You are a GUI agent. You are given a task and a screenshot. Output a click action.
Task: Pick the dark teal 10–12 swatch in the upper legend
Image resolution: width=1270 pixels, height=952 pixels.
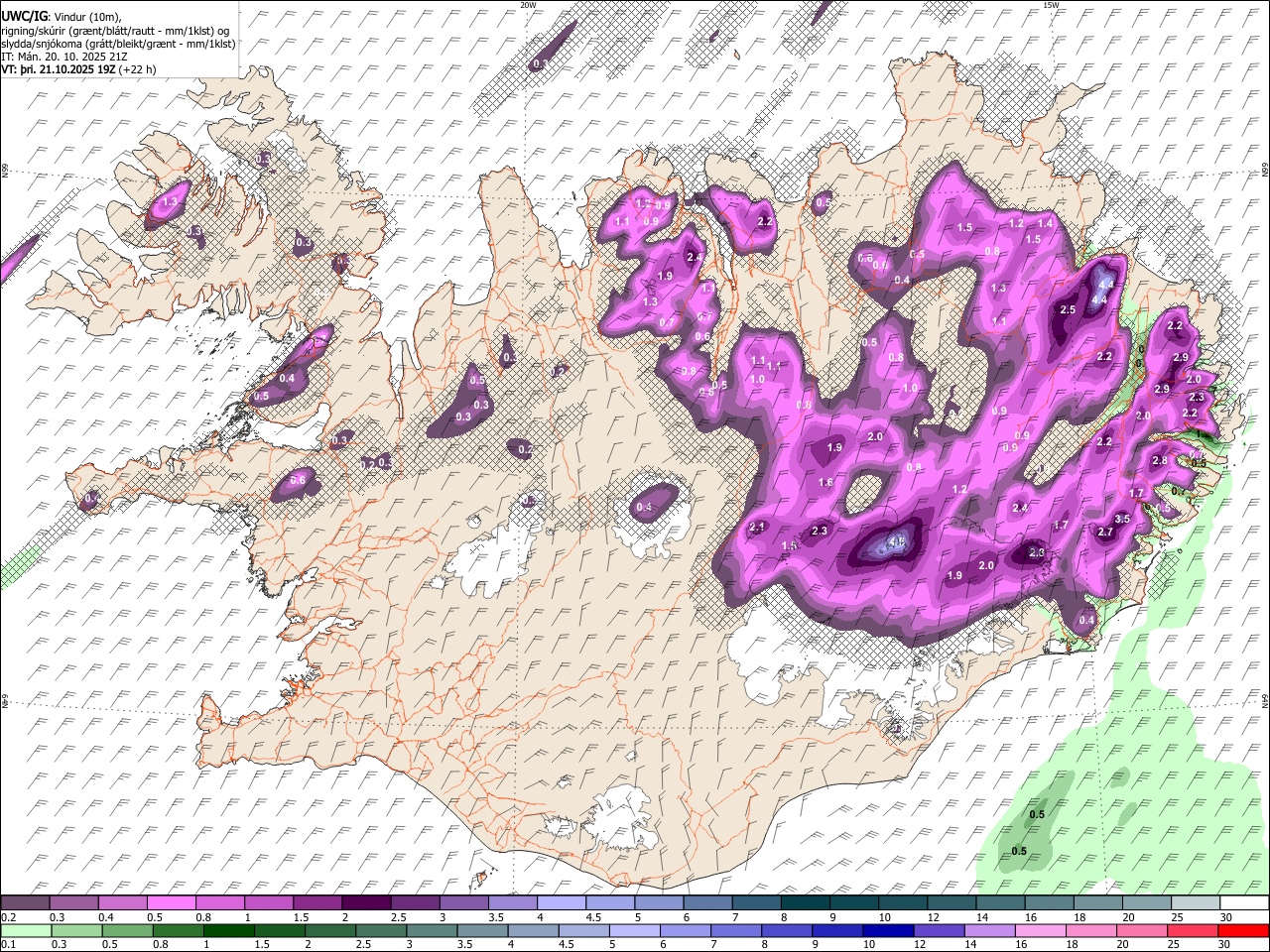pos(903,903)
